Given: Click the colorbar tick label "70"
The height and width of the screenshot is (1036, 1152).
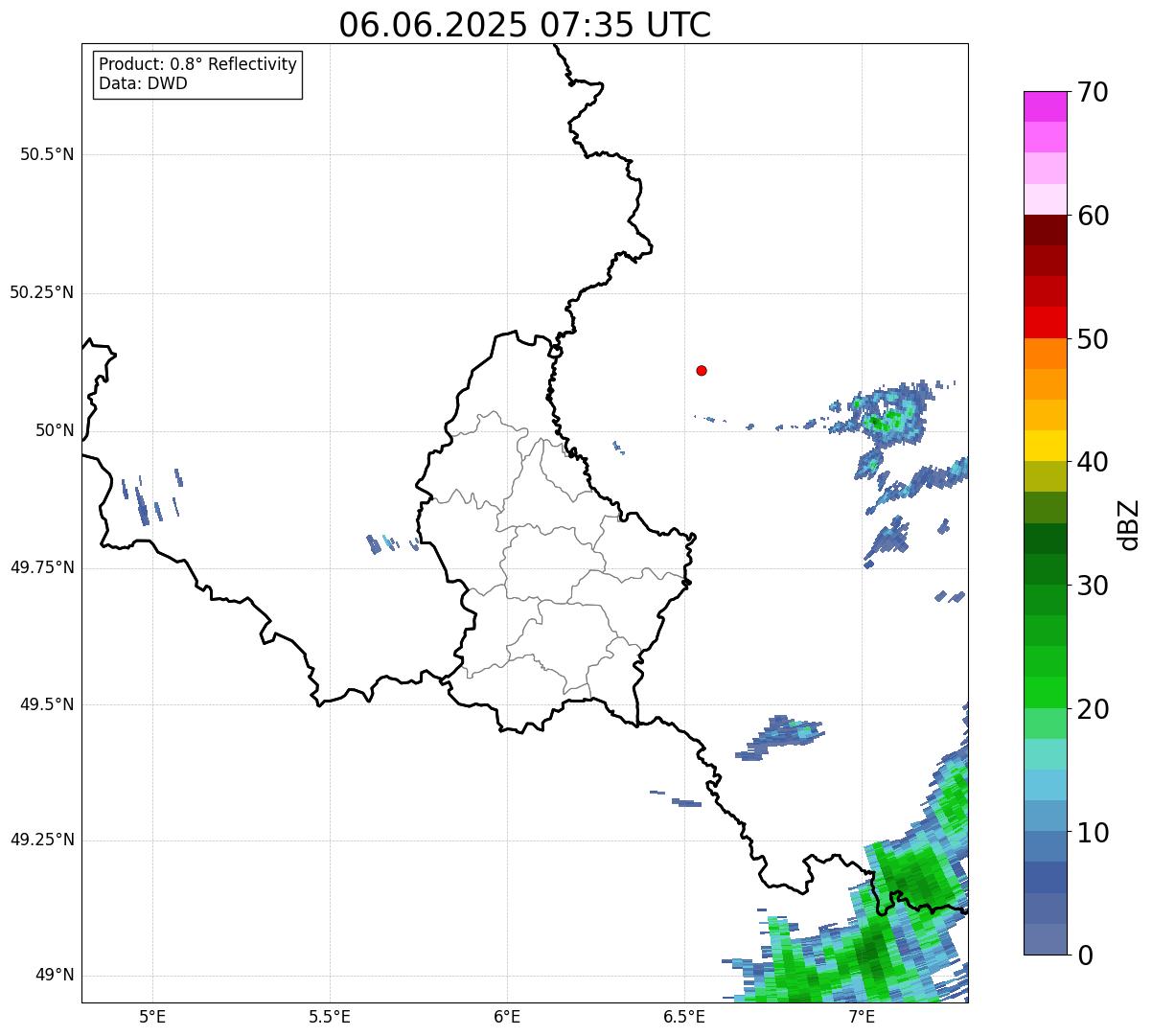Looking at the screenshot, I should click(1093, 92).
